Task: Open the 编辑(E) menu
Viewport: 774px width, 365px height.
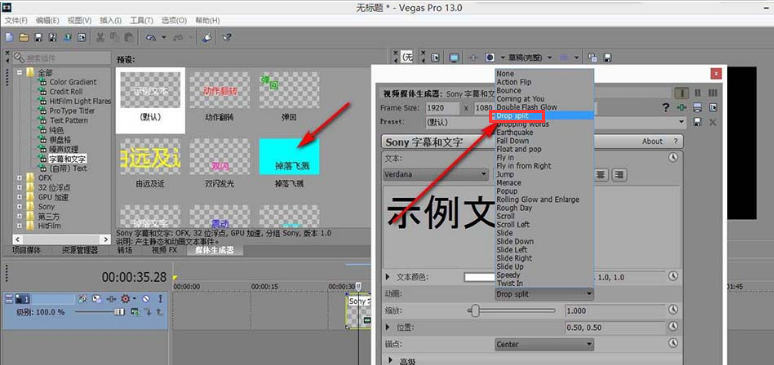Action: click(47, 21)
